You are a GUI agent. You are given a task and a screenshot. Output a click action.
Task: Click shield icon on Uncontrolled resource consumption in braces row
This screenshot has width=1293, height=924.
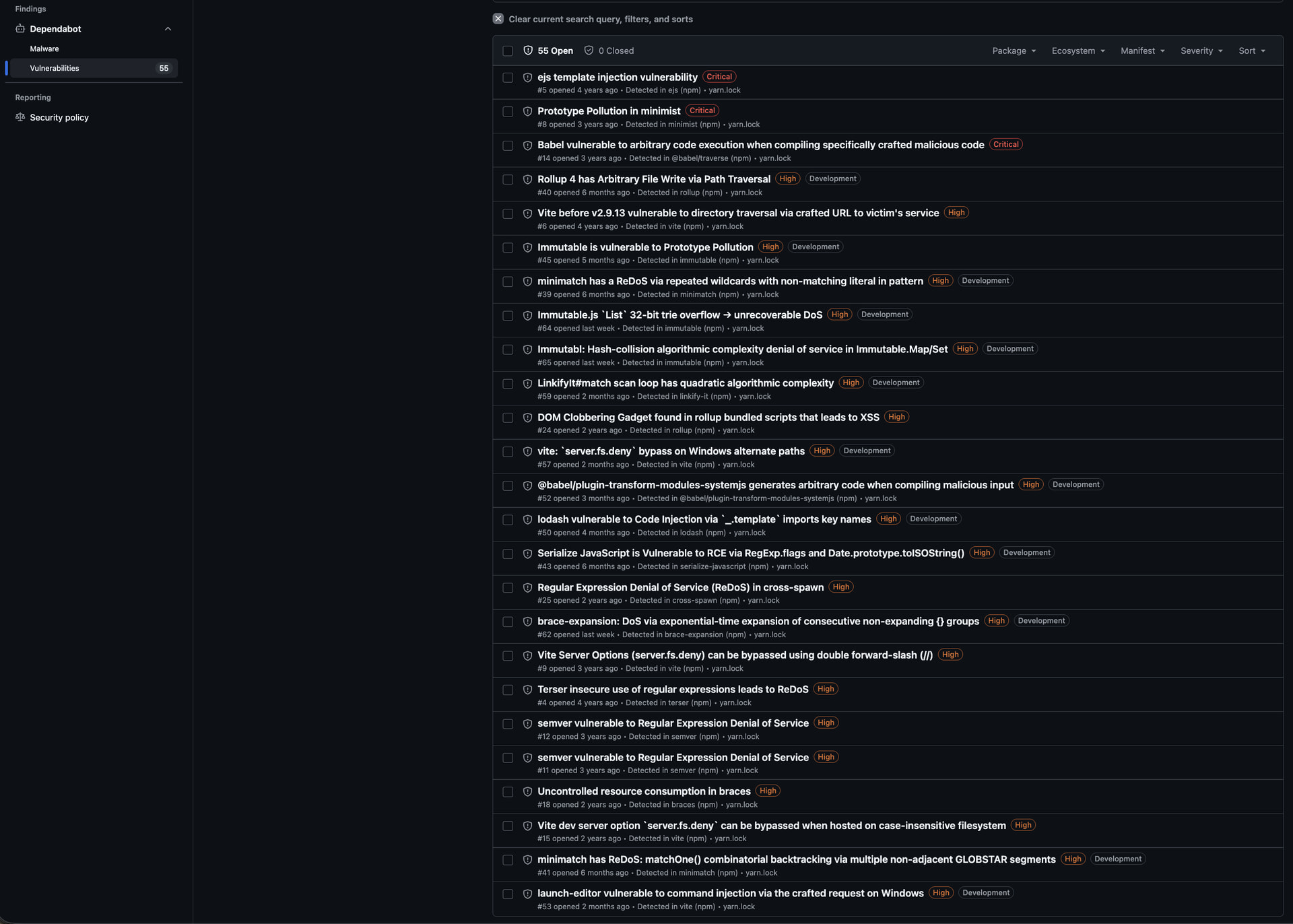(527, 792)
